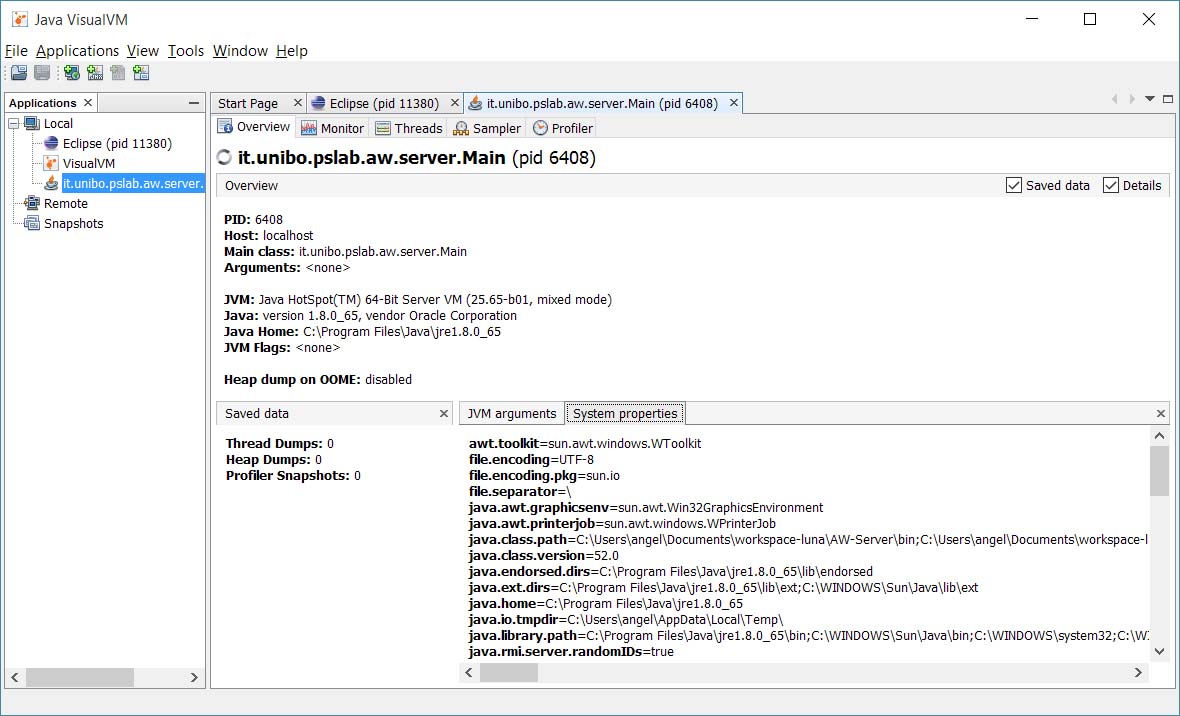Click the Add JMX Connection toolbar icon
Screen dimensions: 1180x716
pos(95,72)
